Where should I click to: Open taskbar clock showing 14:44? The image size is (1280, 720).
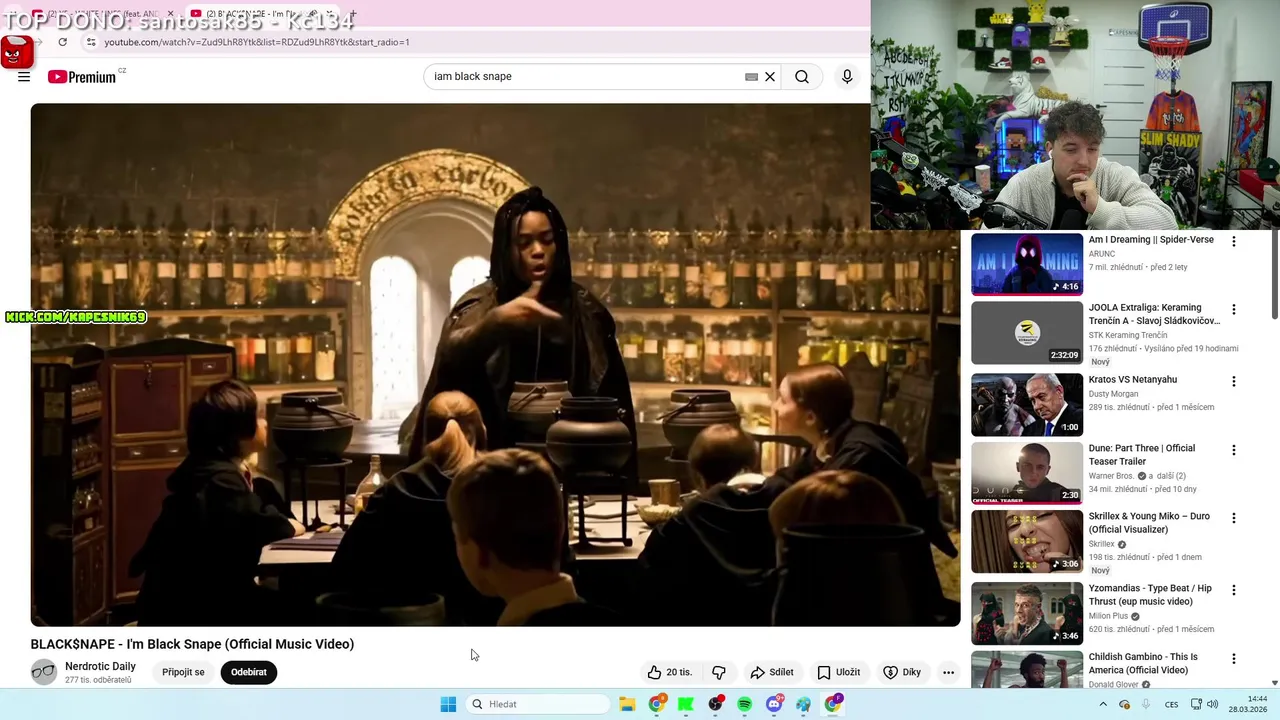pos(1248,704)
